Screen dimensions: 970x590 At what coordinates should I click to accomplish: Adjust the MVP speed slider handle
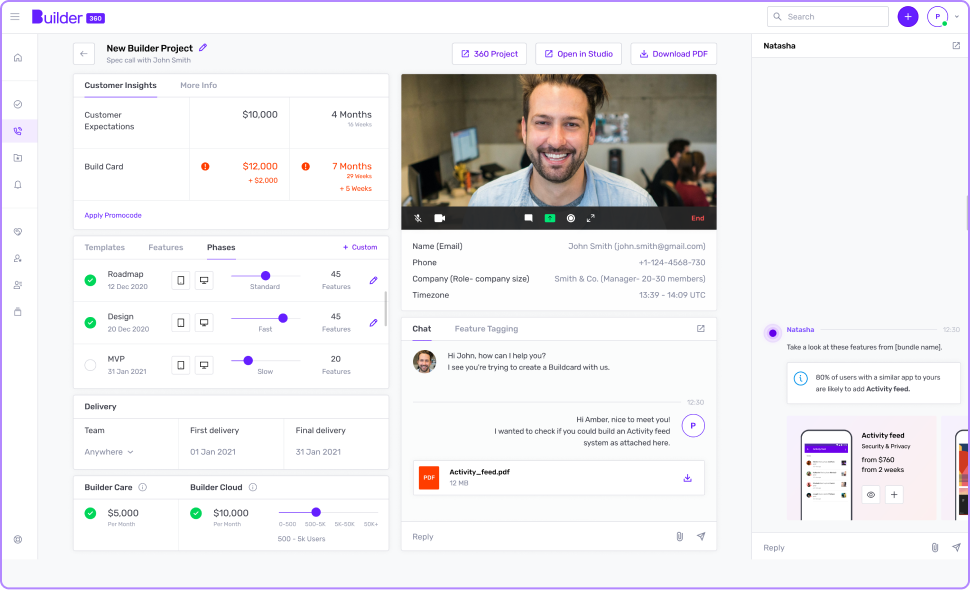(248, 361)
